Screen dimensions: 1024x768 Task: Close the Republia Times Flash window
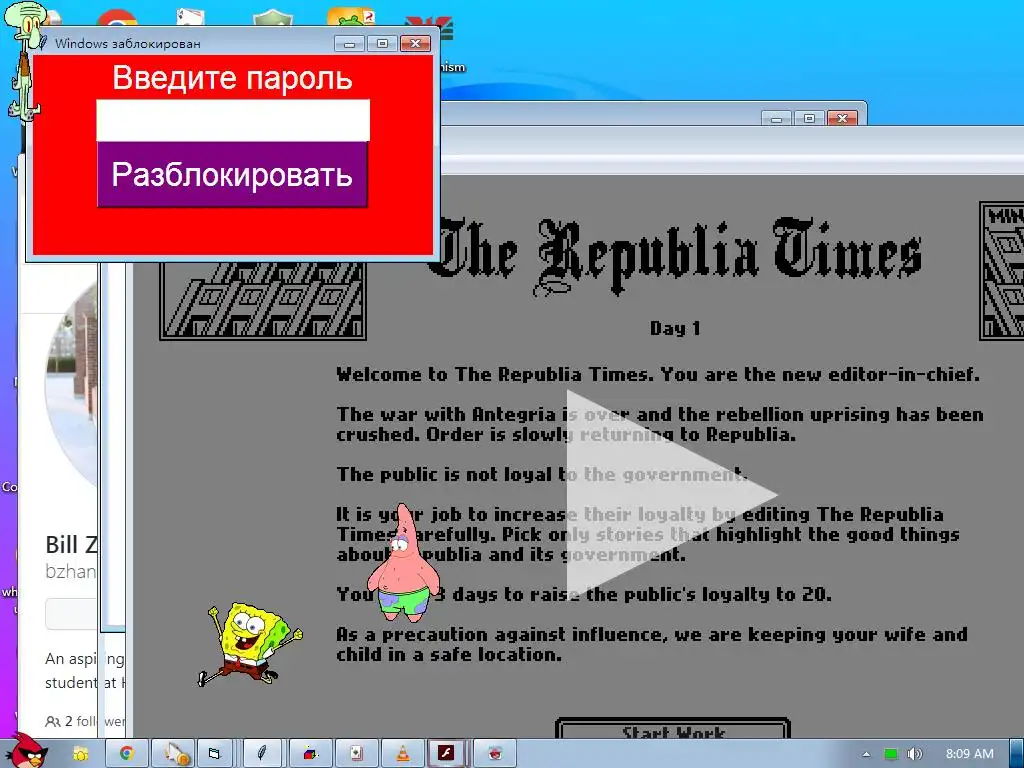(x=842, y=118)
